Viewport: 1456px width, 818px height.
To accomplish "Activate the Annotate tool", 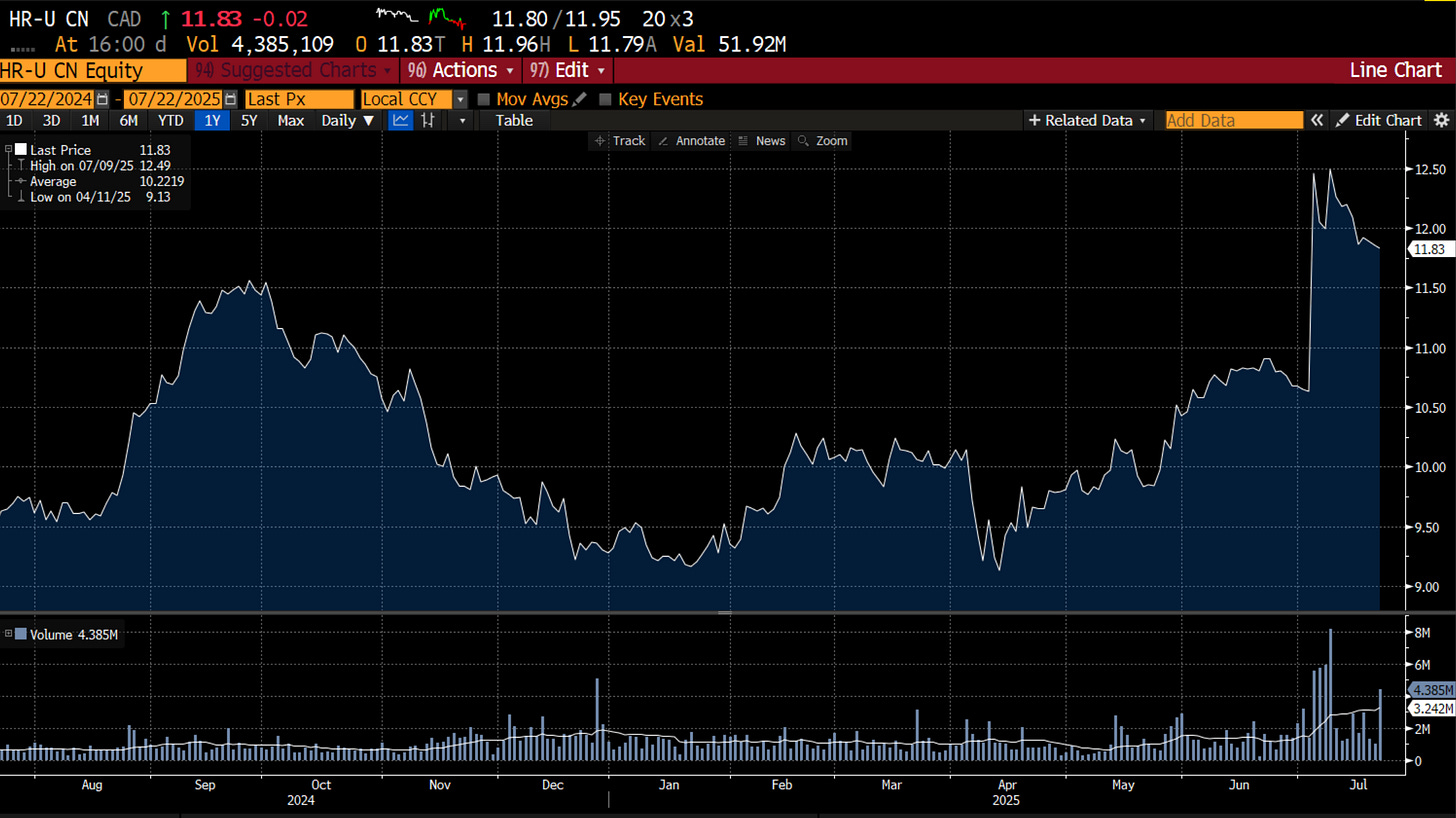I will (x=691, y=141).
